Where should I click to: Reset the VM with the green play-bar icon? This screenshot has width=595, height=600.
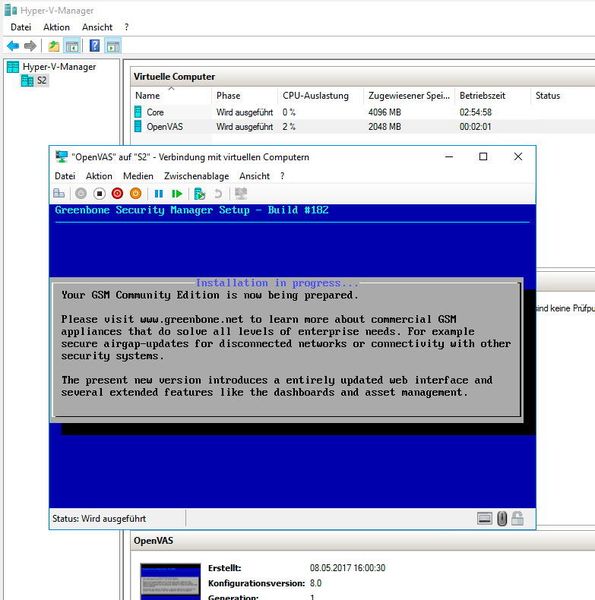click(x=177, y=194)
